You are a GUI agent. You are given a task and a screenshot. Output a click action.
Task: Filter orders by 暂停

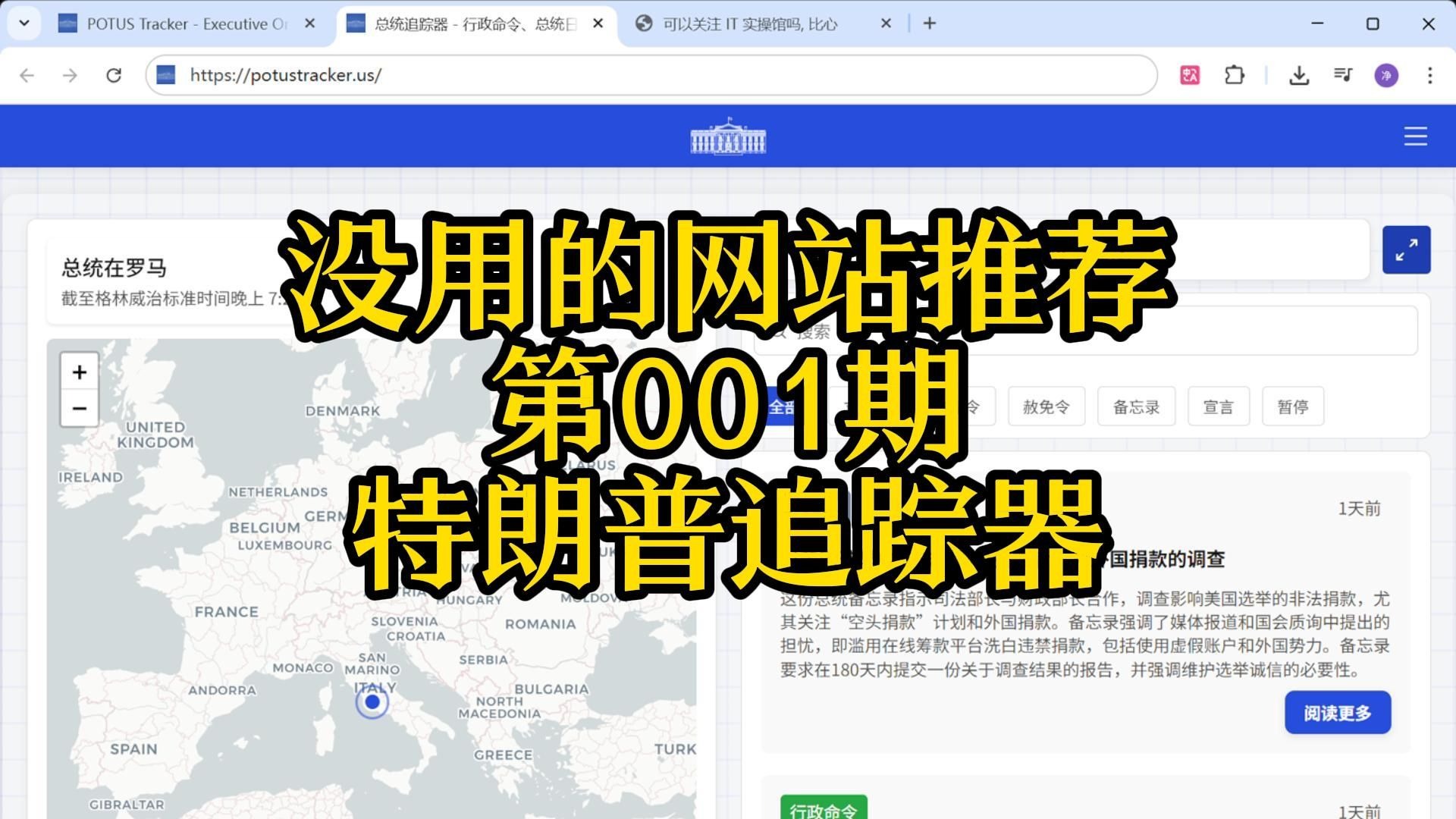point(1292,406)
